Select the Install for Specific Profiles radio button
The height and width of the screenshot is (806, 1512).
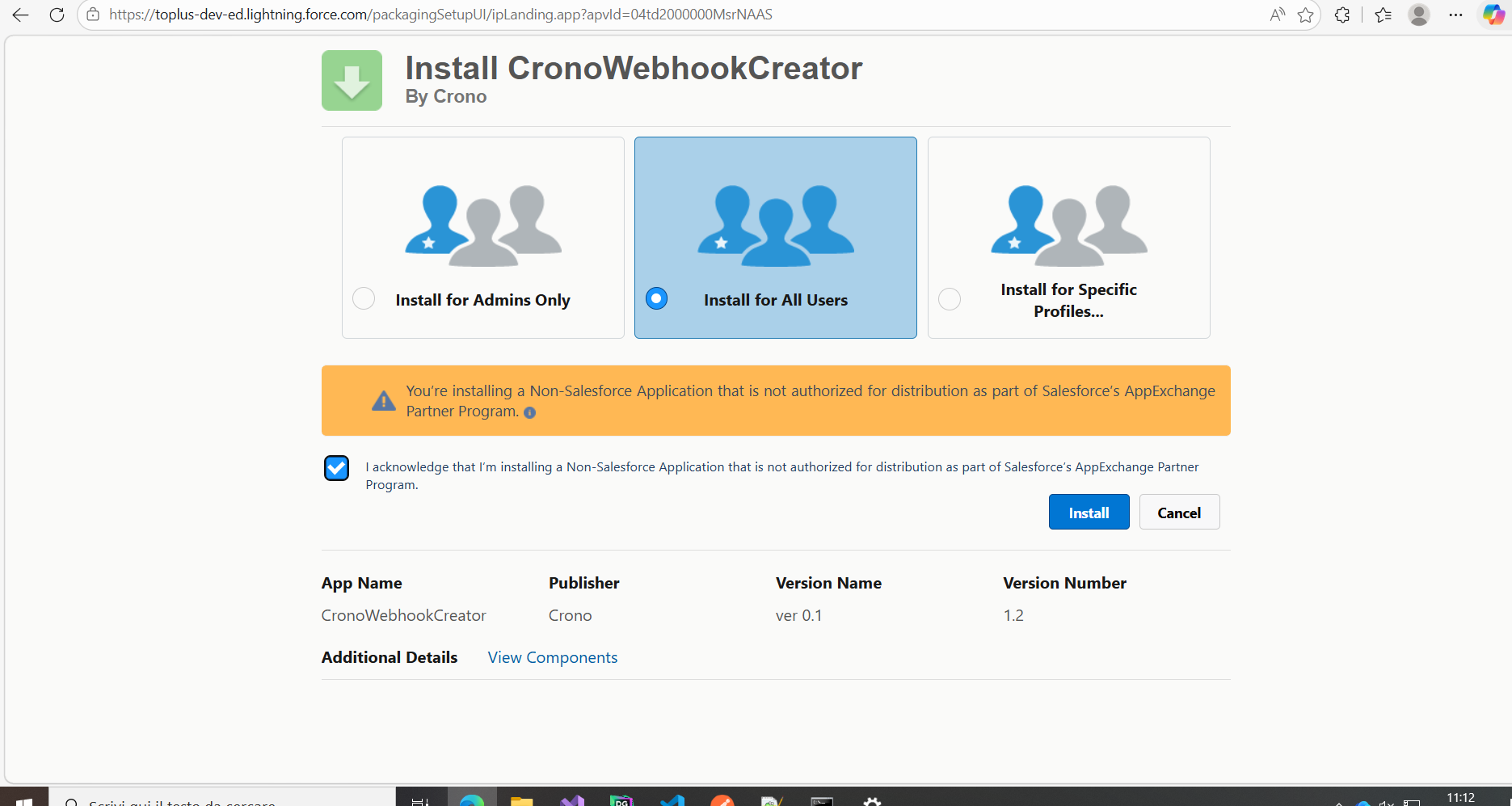point(950,298)
